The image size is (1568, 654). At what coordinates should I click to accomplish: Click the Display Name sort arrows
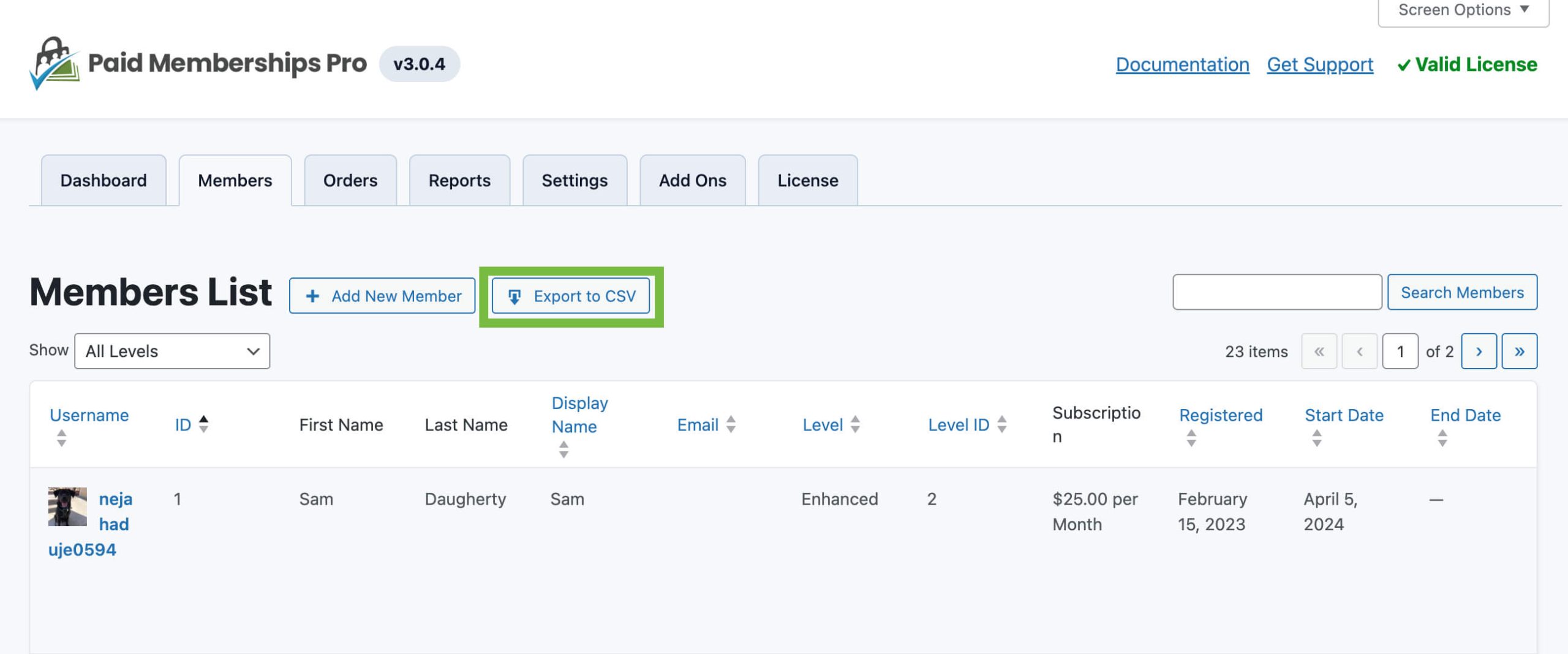pyautogui.click(x=563, y=449)
